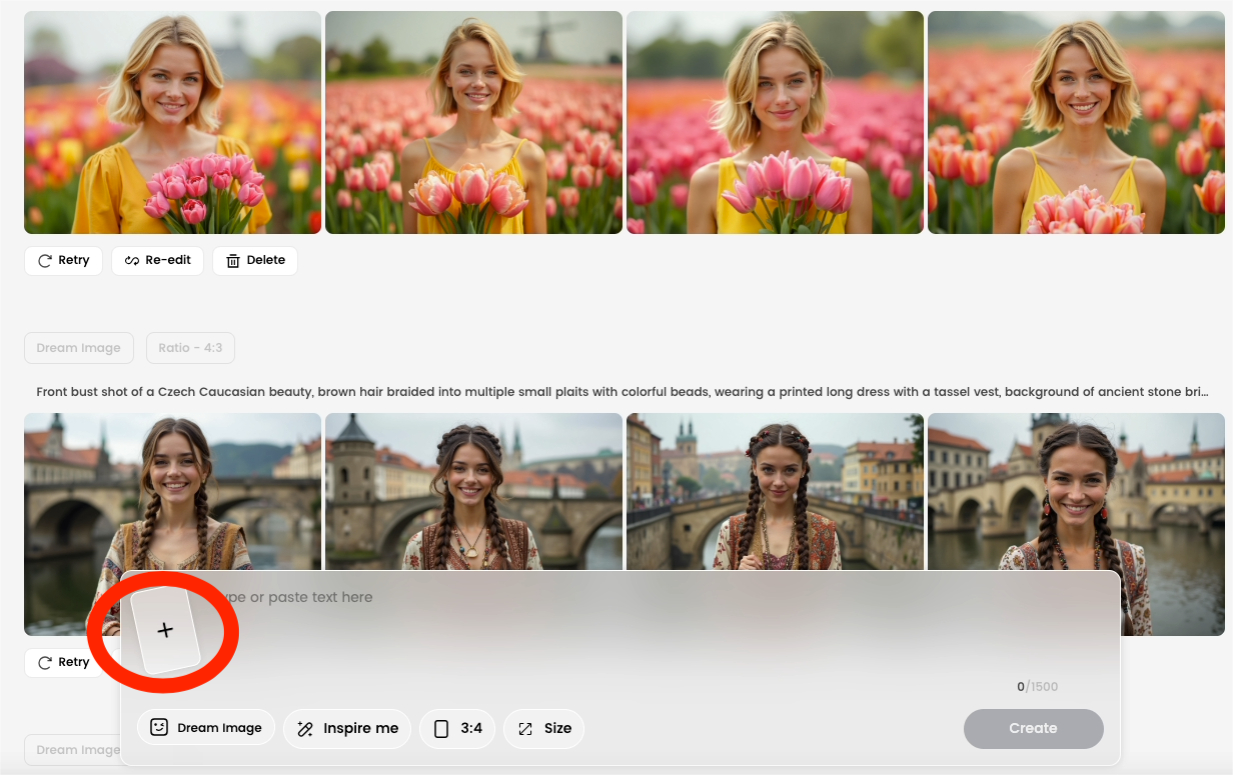Open the 3:4 aspect ratio selector
1233x775 pixels.
(457, 728)
